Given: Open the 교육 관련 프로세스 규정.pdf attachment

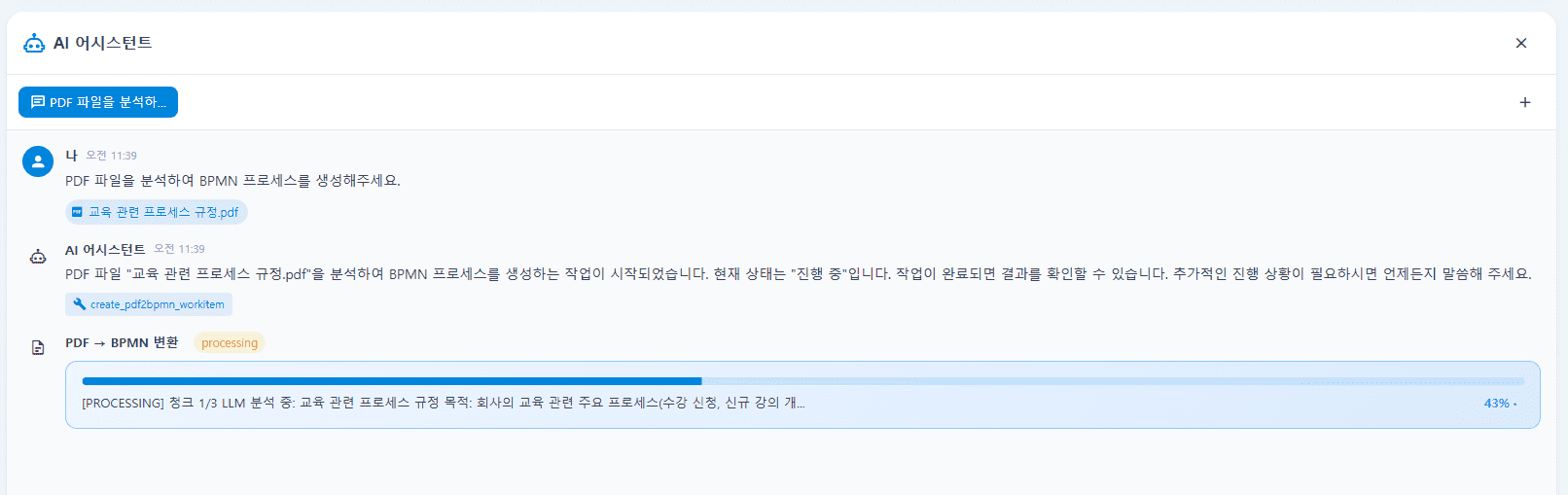Looking at the screenshot, I should click(157, 212).
